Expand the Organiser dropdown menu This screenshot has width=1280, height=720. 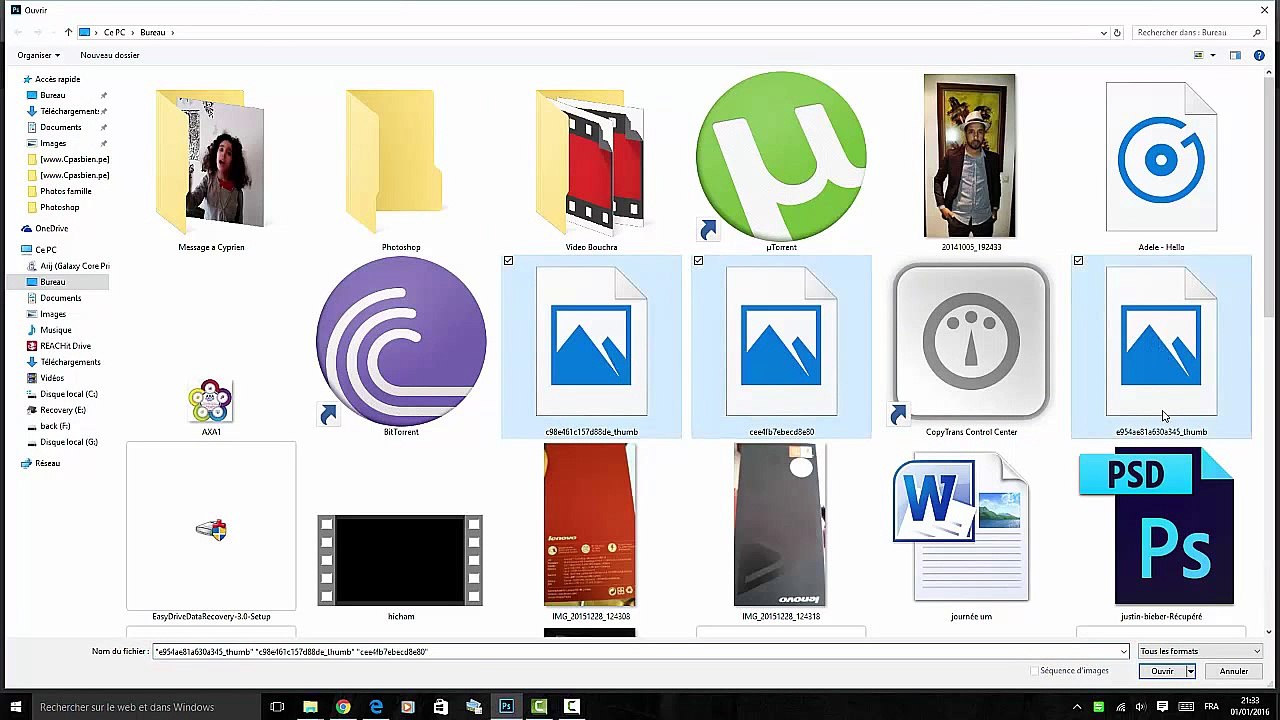tap(38, 55)
